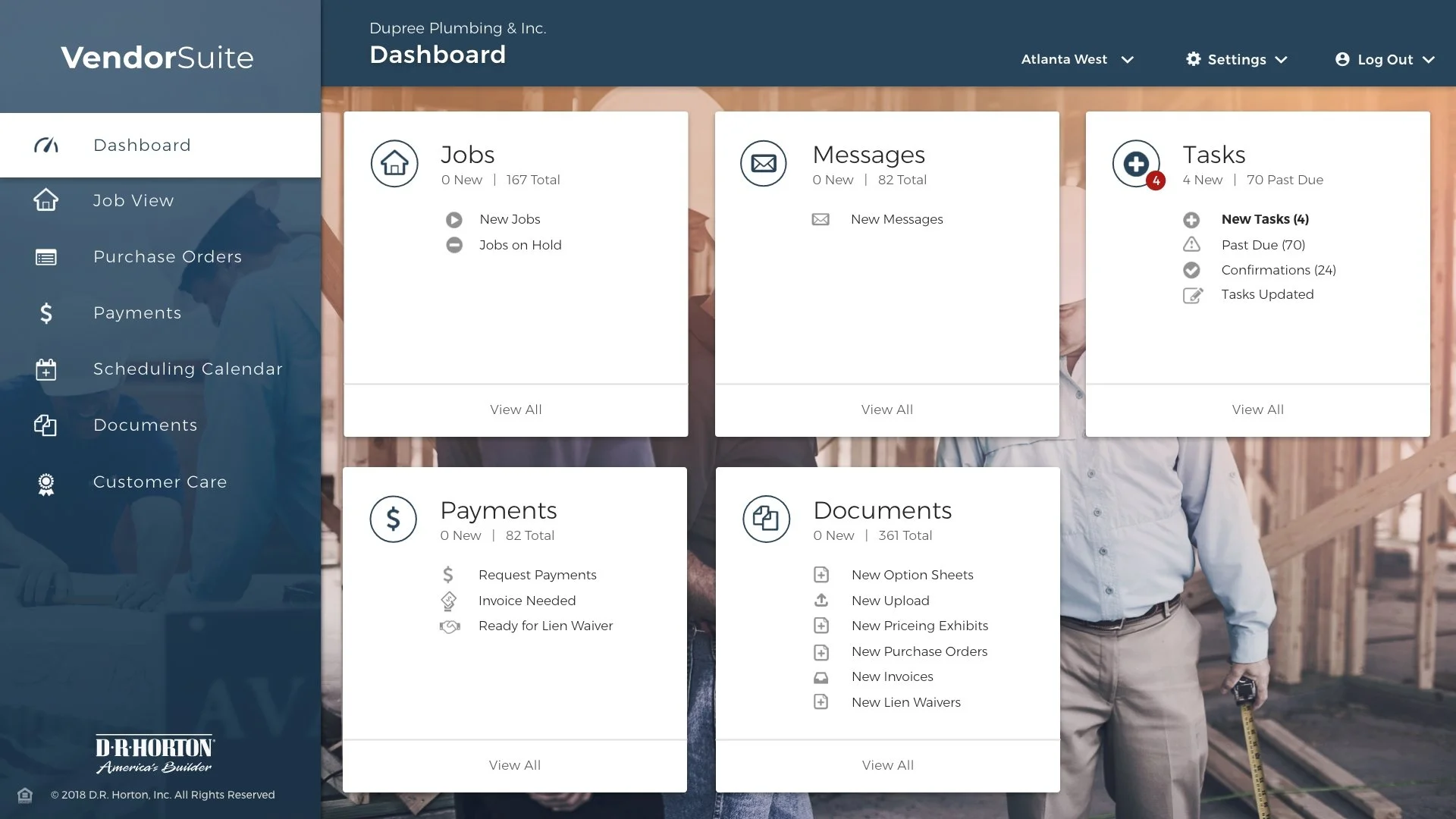Select Documents in the sidebar menu
This screenshot has width=1456, height=819.
point(145,425)
